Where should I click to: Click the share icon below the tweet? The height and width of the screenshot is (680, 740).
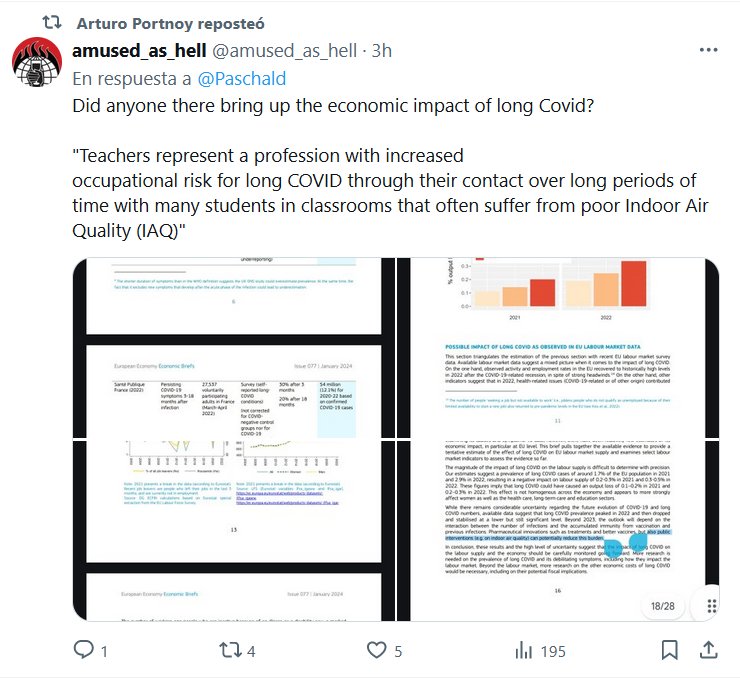coord(712,650)
